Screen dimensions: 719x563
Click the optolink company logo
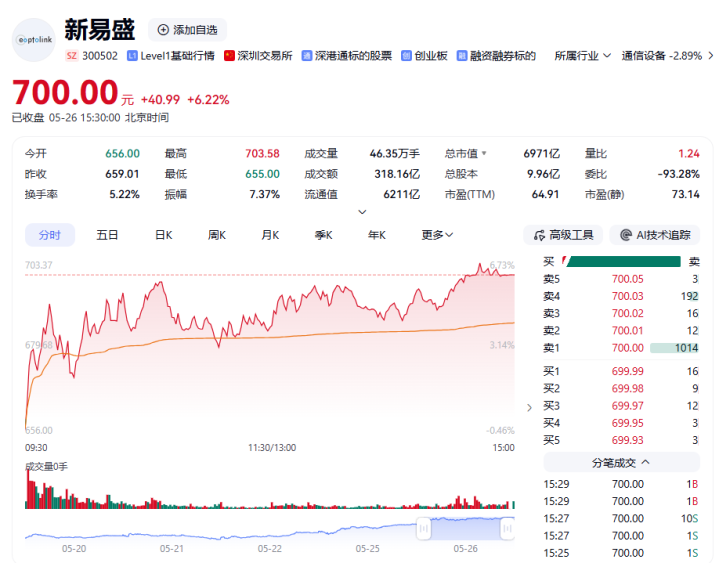(x=33, y=40)
